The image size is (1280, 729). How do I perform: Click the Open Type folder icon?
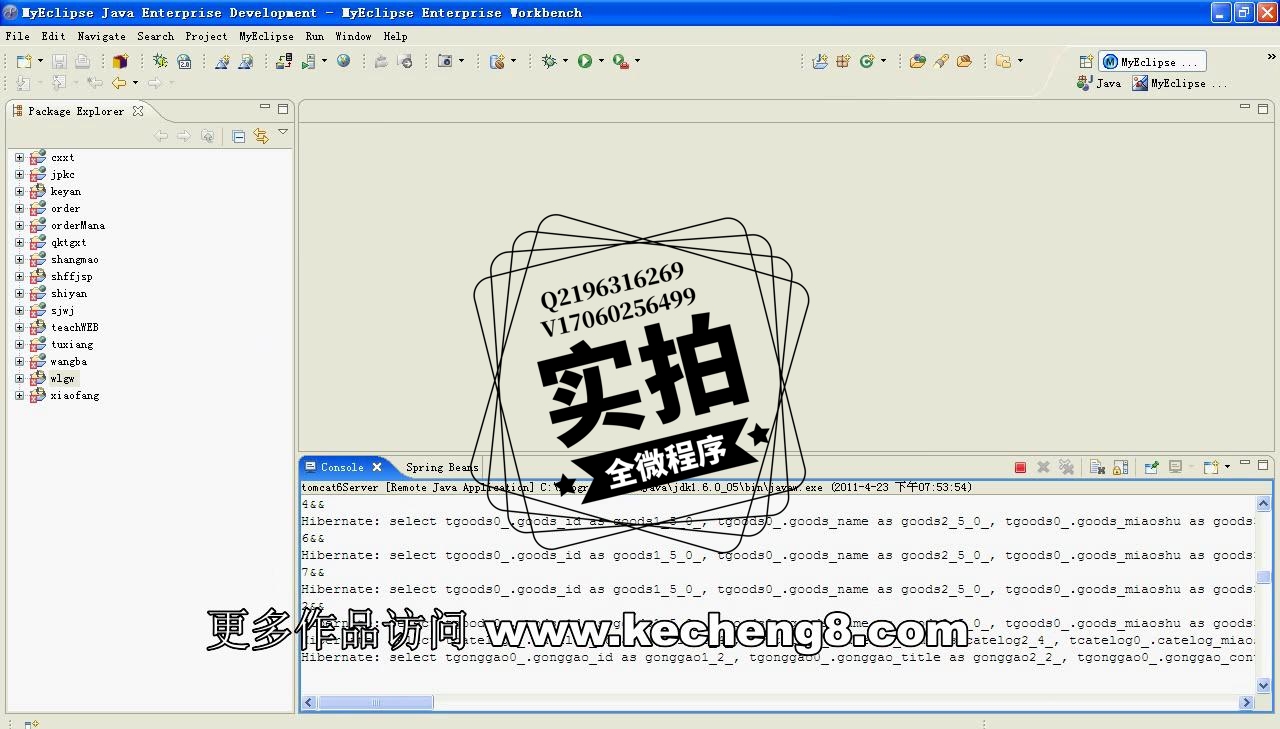pyautogui.click(x=917, y=61)
